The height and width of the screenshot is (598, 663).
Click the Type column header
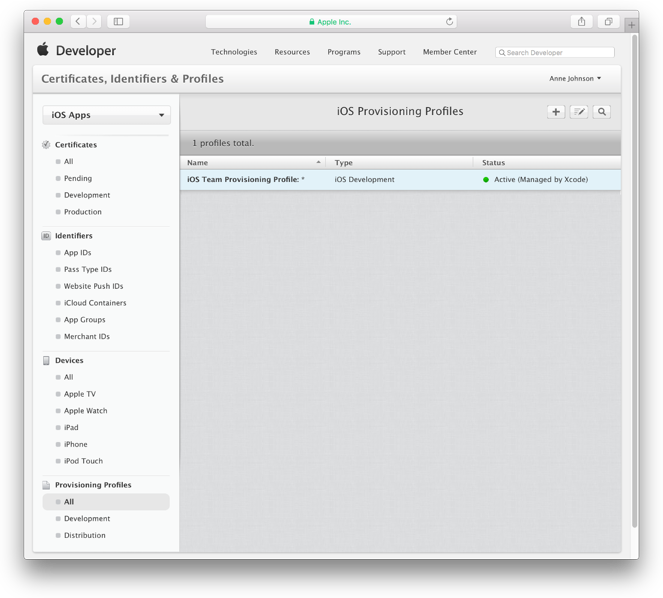pyautogui.click(x=399, y=163)
